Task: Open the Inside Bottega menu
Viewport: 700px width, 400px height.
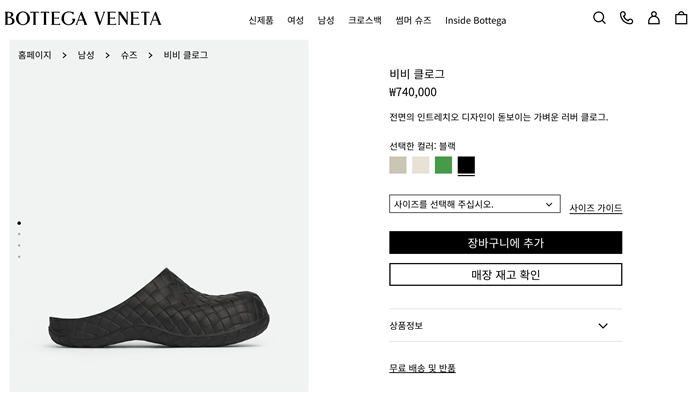Action: pos(475,20)
